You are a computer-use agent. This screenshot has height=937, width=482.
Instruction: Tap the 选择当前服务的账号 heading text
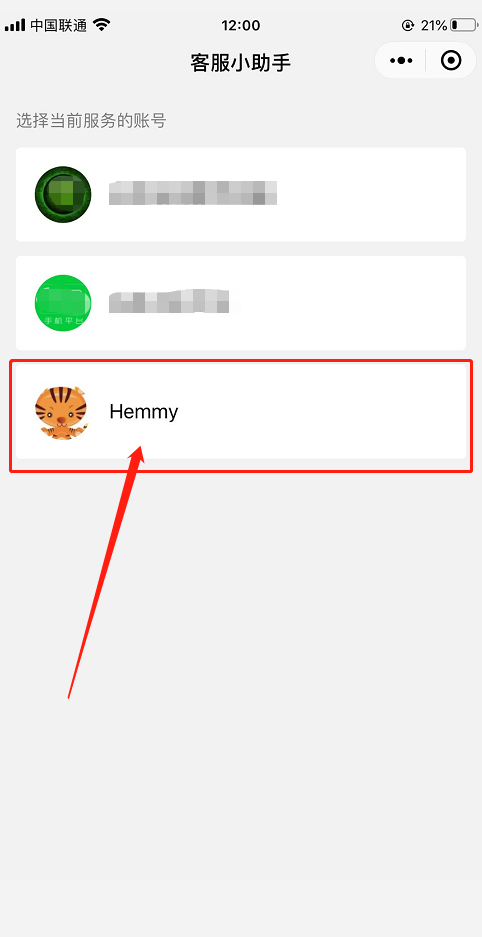tap(91, 121)
